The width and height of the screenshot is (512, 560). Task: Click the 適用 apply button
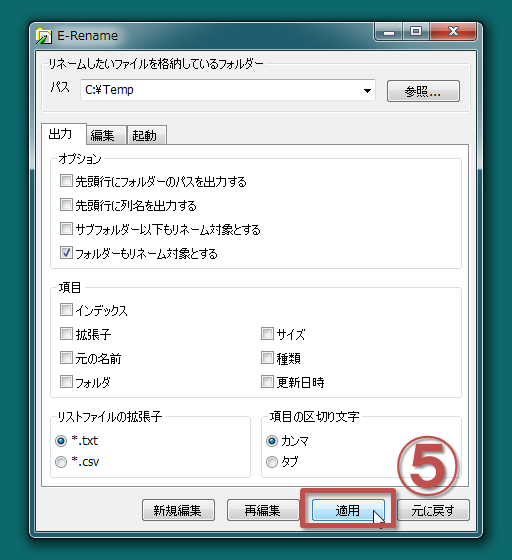(x=348, y=510)
